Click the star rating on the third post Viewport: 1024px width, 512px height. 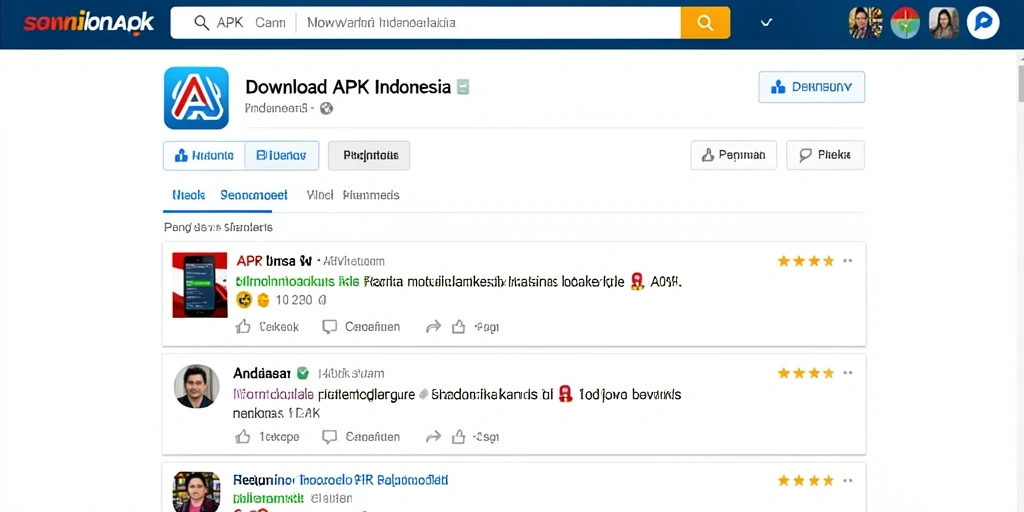tap(806, 481)
